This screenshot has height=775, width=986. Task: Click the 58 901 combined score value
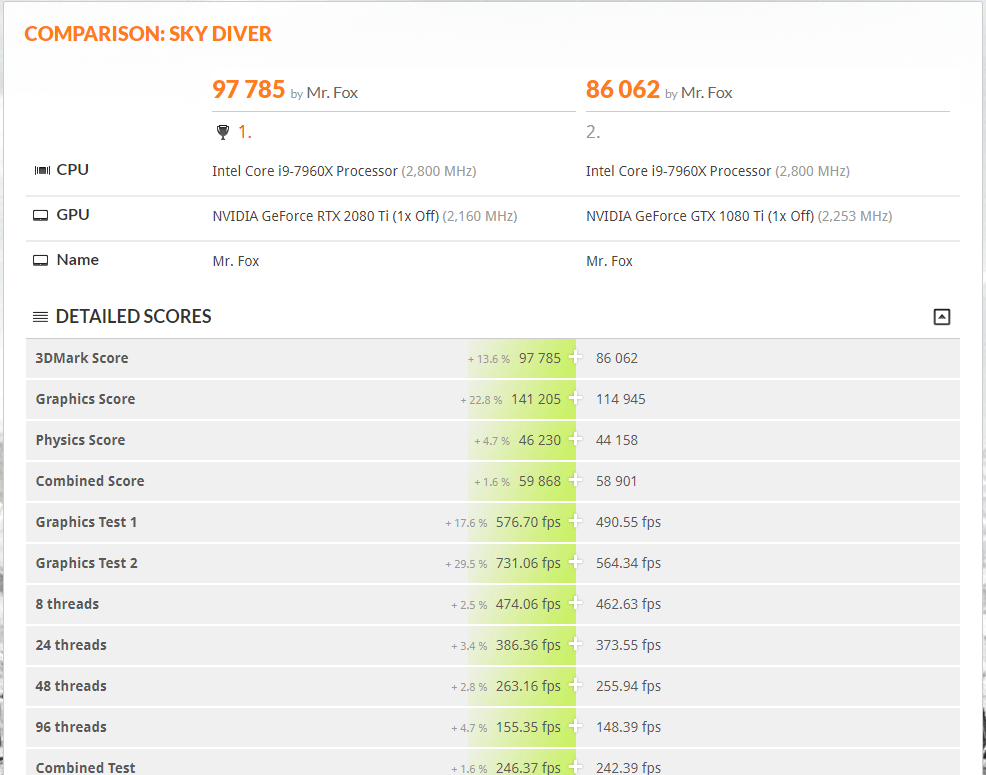click(616, 481)
